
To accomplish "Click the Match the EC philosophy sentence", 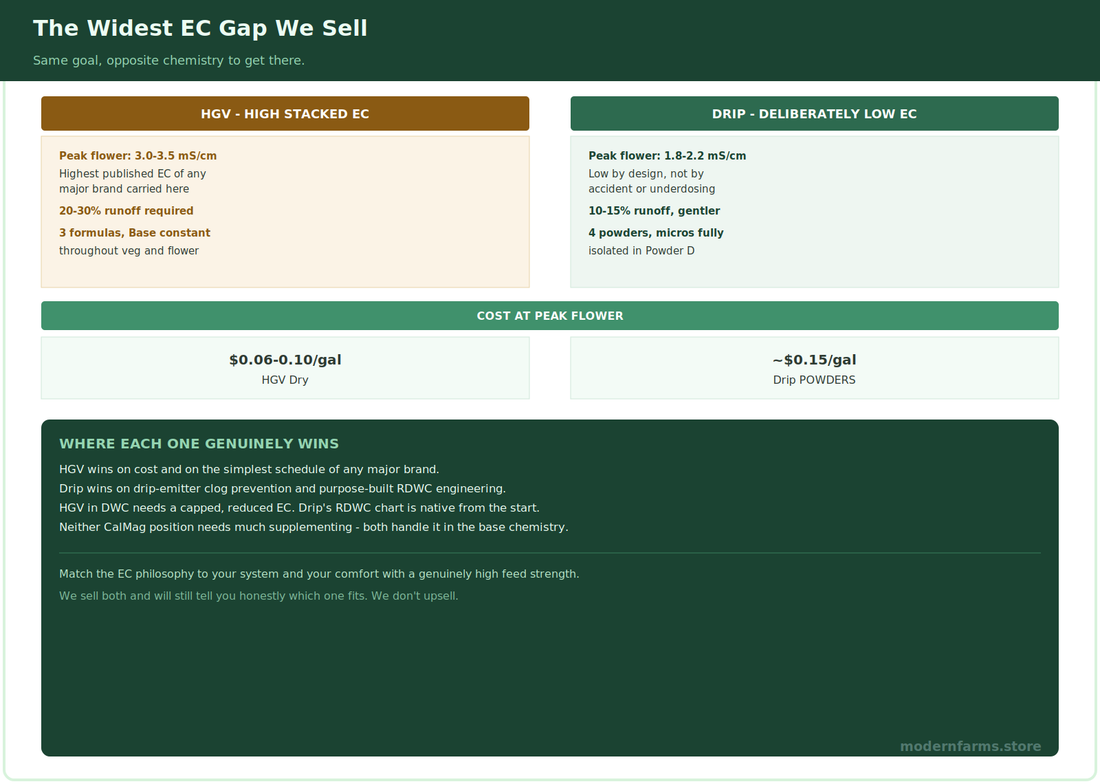I will [x=319, y=574].
